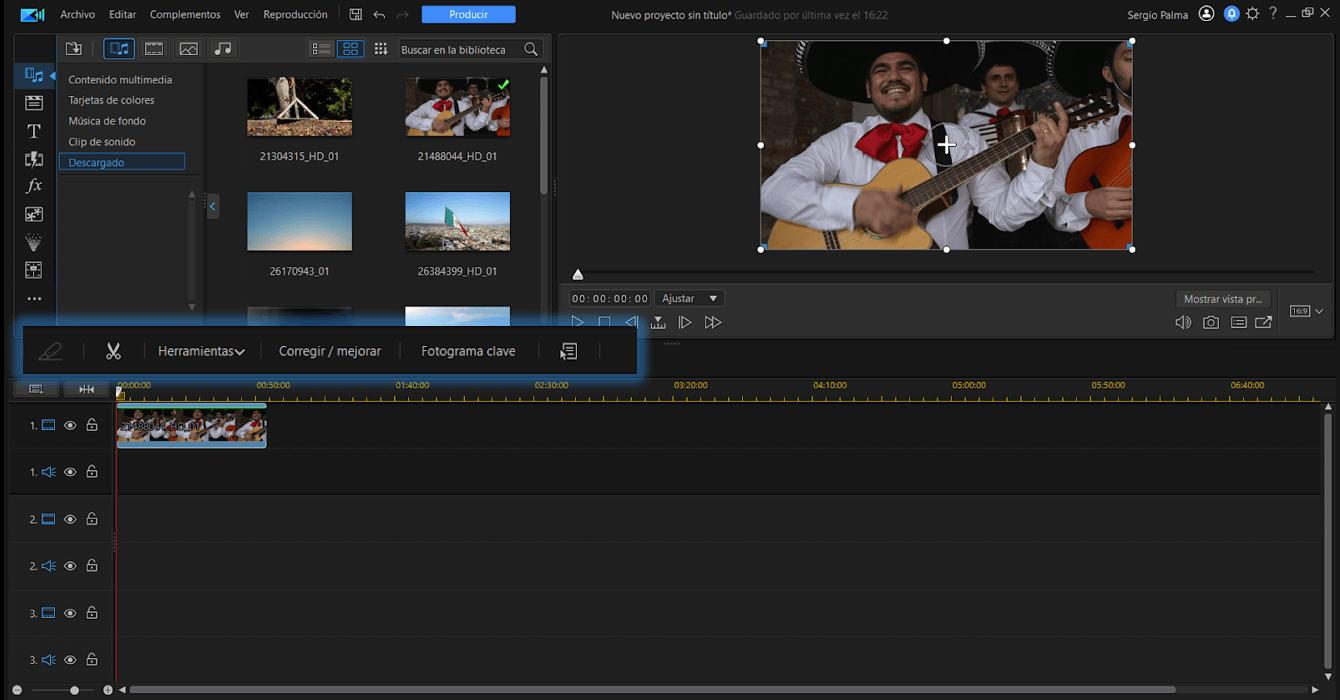Click the Producir button
Screen dimensions: 1340x700
[469, 15]
